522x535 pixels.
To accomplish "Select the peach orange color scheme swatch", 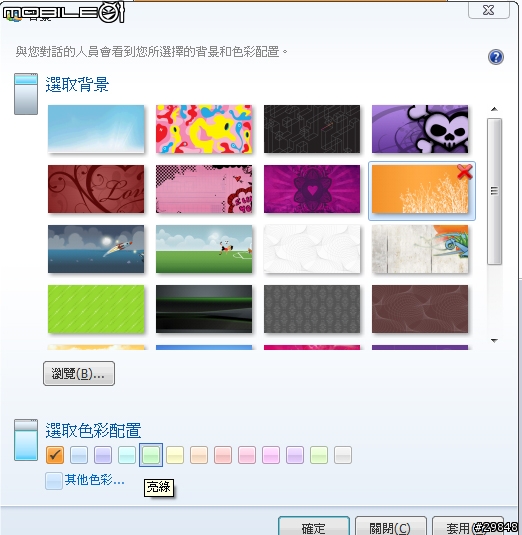I will click(199, 455).
